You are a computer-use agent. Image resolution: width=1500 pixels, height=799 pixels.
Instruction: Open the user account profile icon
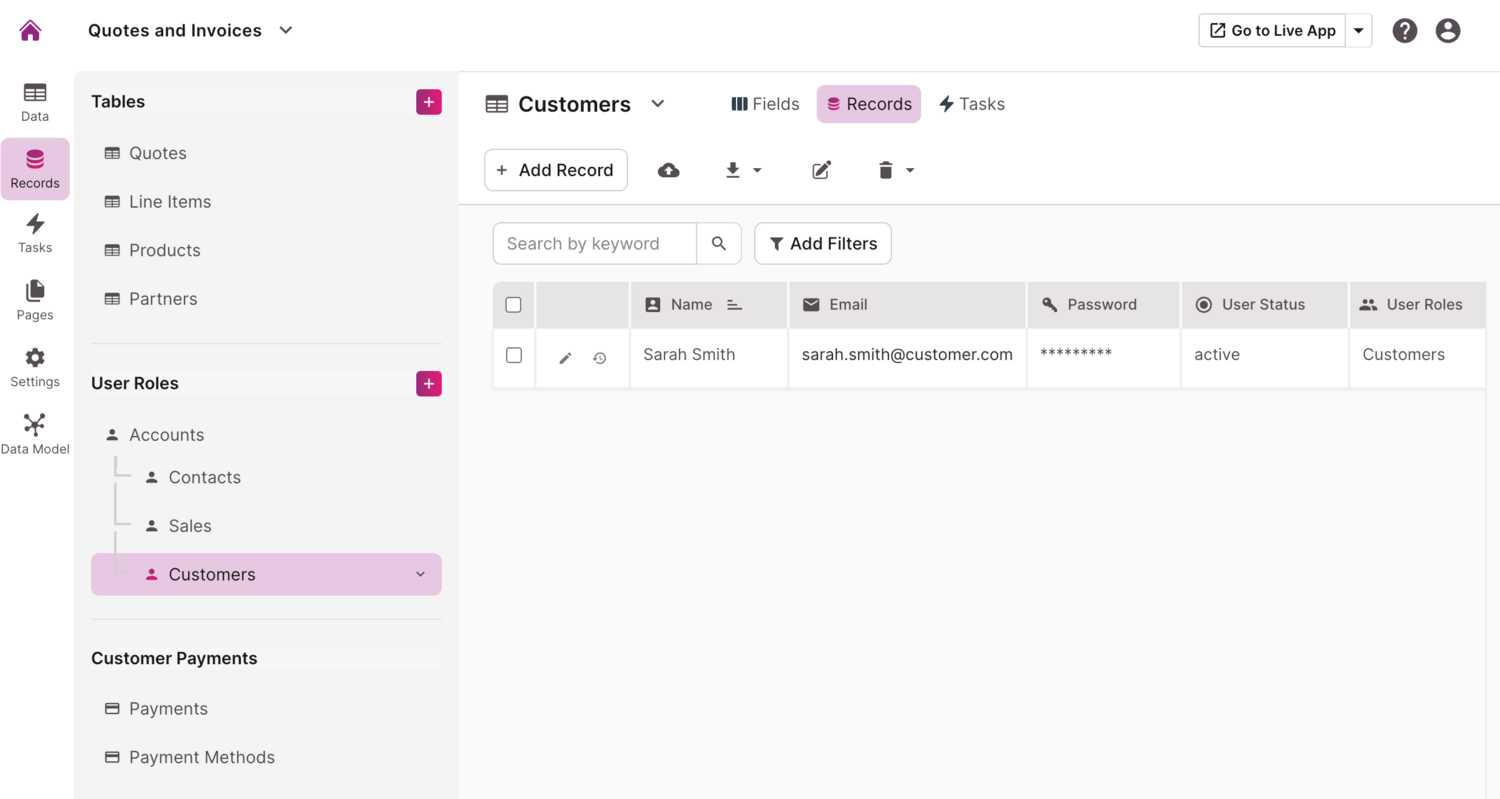(1448, 31)
